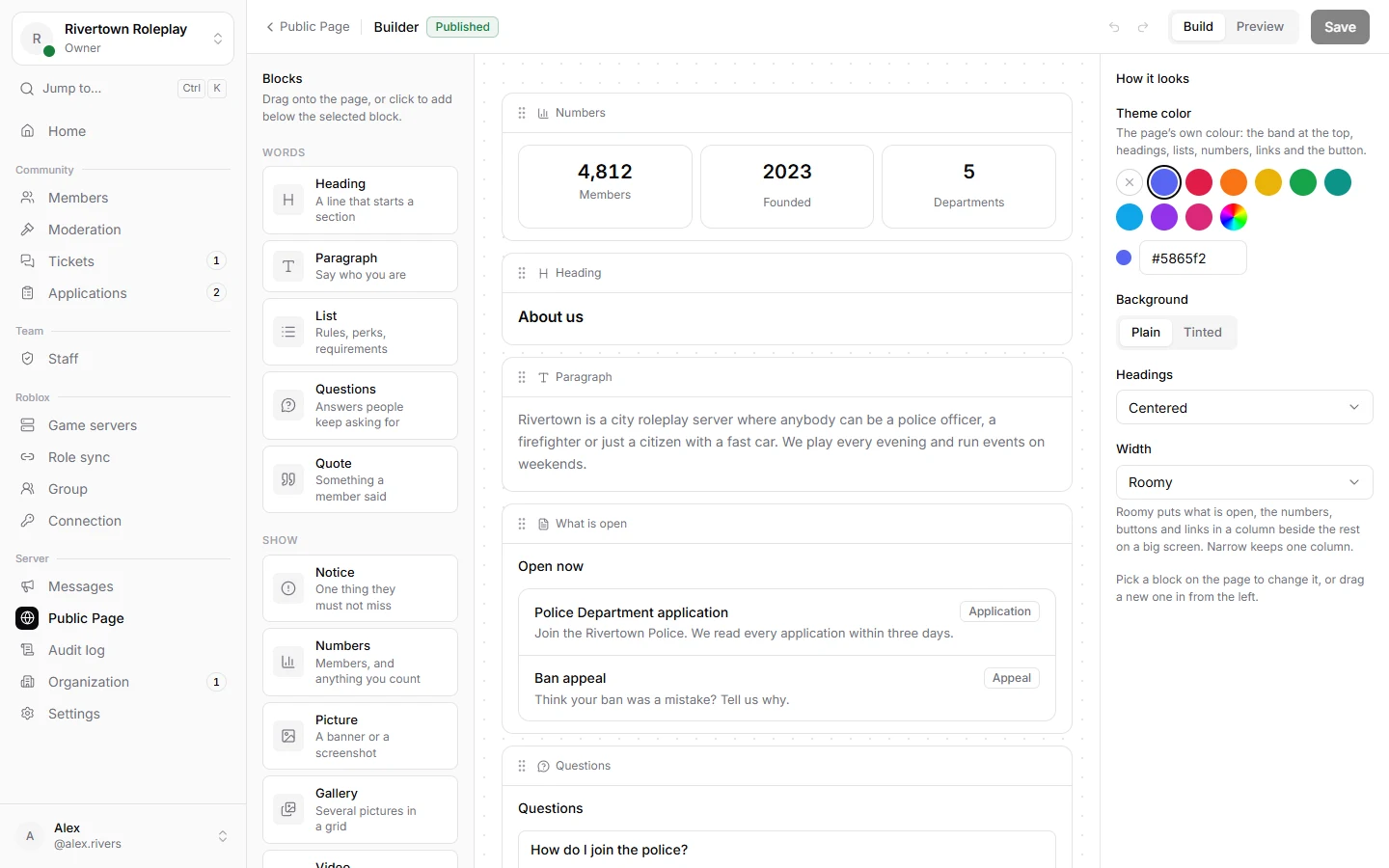This screenshot has width=1389, height=868.
Task: Open Members in the sidebar
Action: pyautogui.click(x=123, y=198)
